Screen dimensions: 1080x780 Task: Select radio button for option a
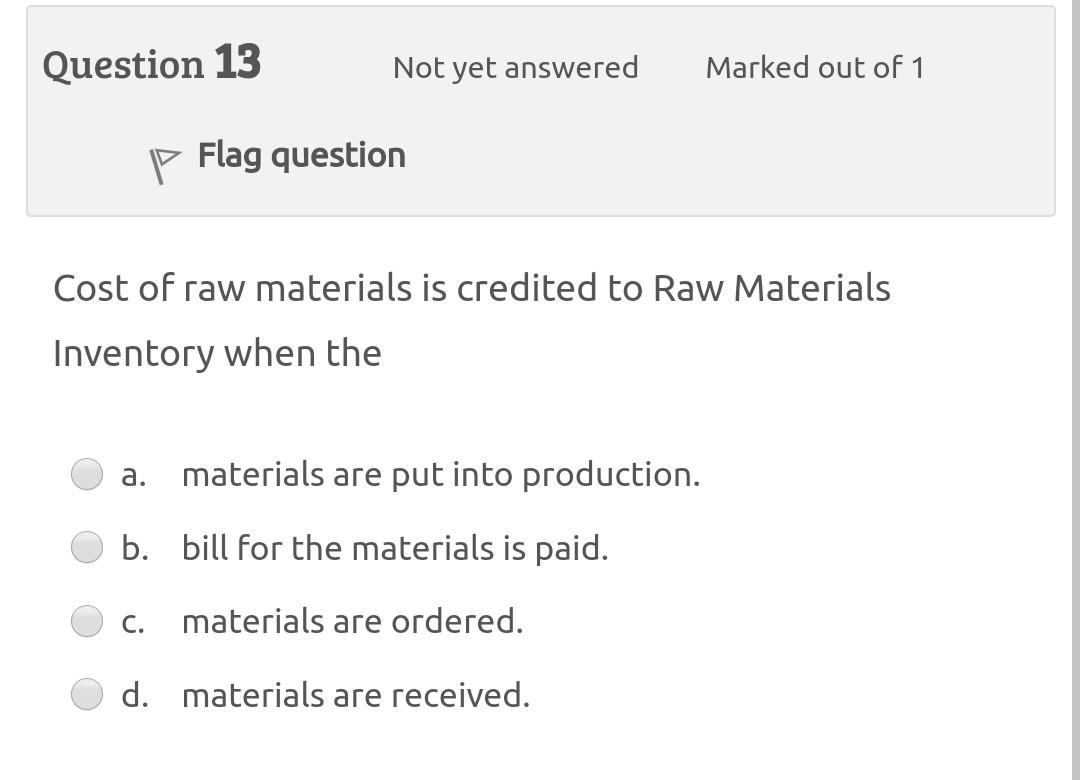pyautogui.click(x=86, y=474)
